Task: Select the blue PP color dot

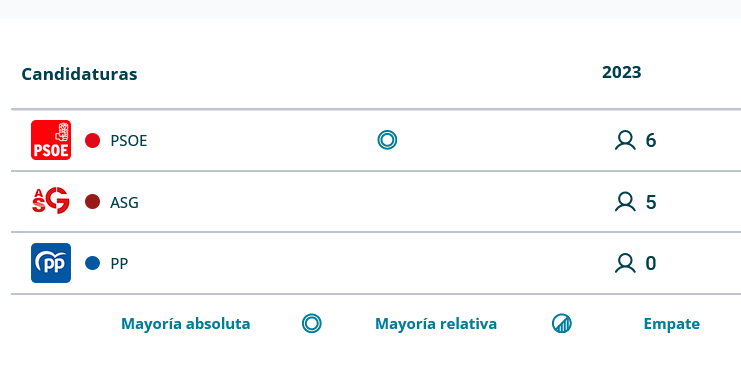Action: tap(93, 263)
